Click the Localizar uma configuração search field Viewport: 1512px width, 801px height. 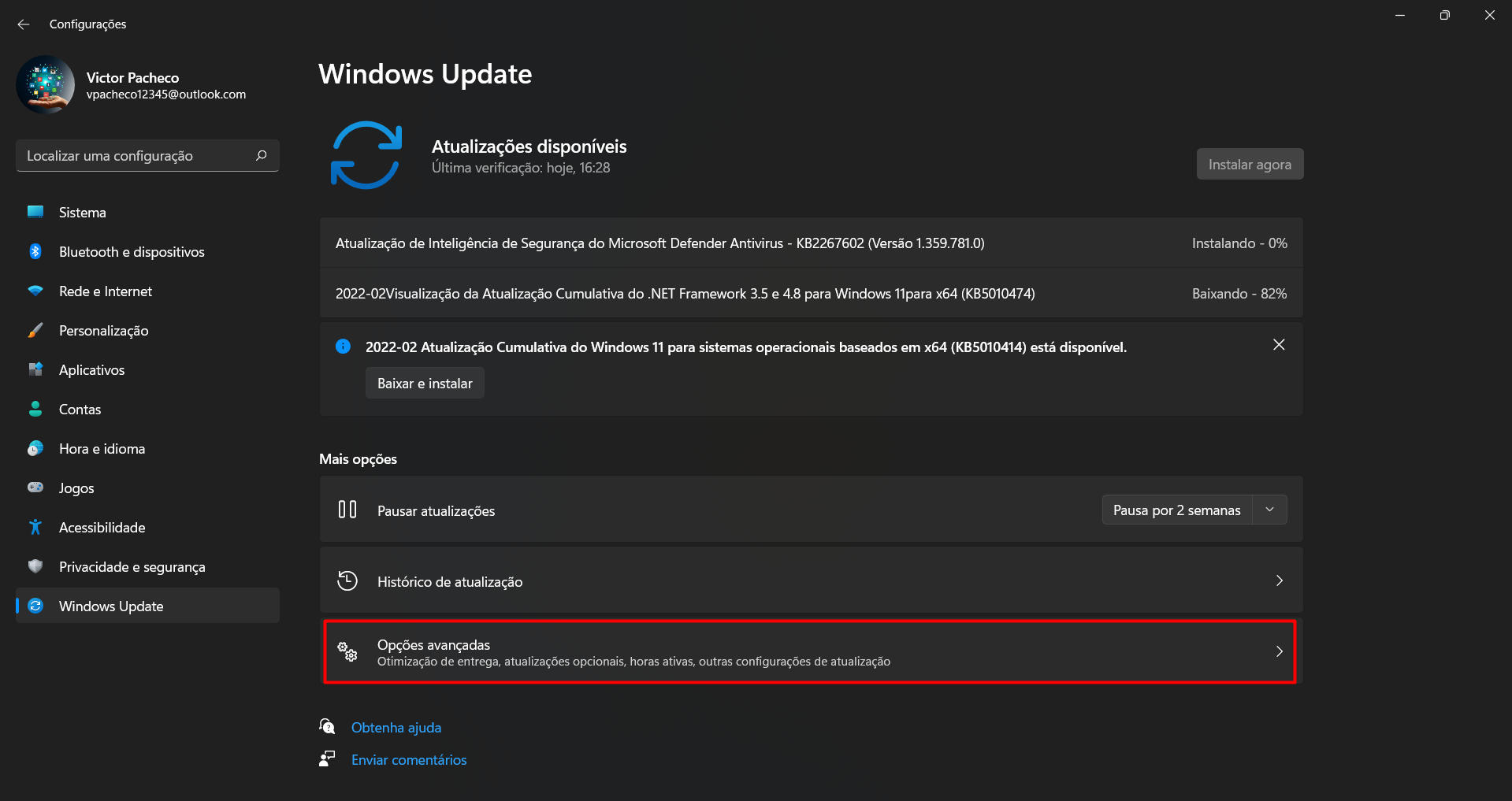pos(147,156)
